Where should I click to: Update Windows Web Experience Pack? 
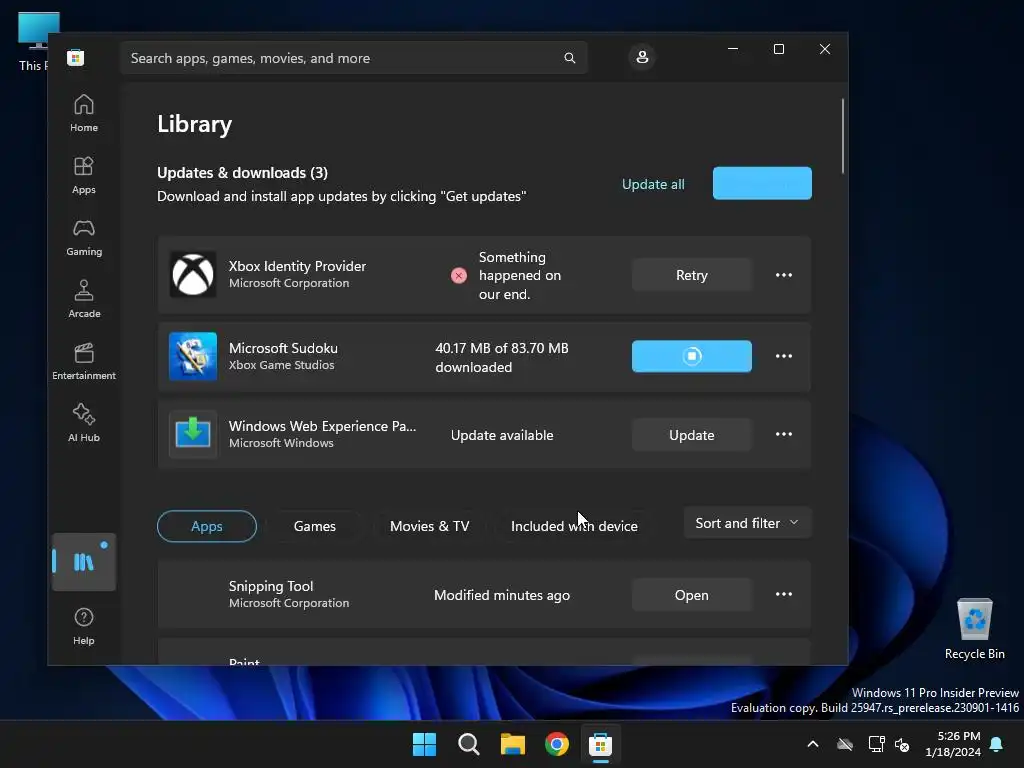[692, 435]
